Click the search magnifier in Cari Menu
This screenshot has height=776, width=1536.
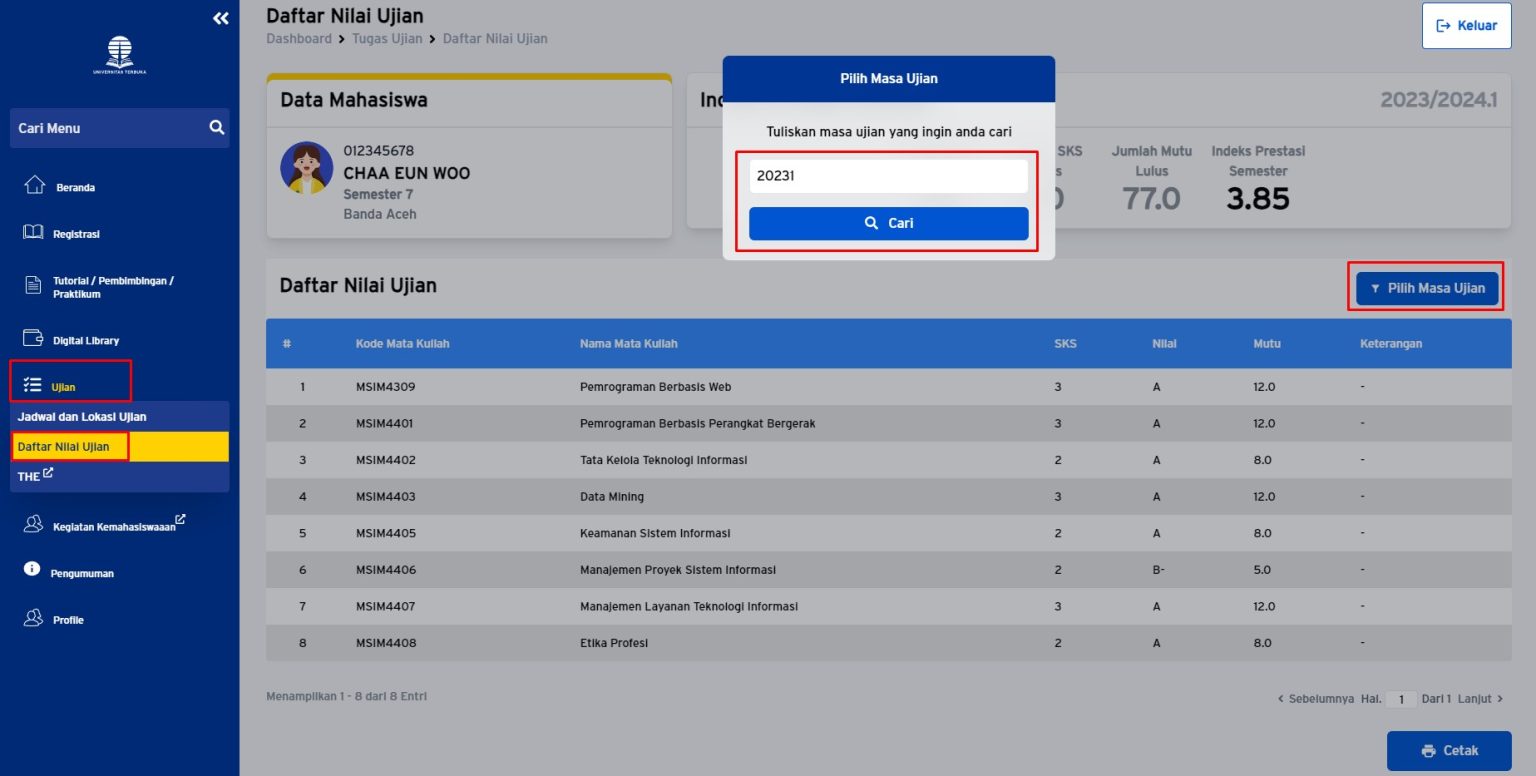216,128
